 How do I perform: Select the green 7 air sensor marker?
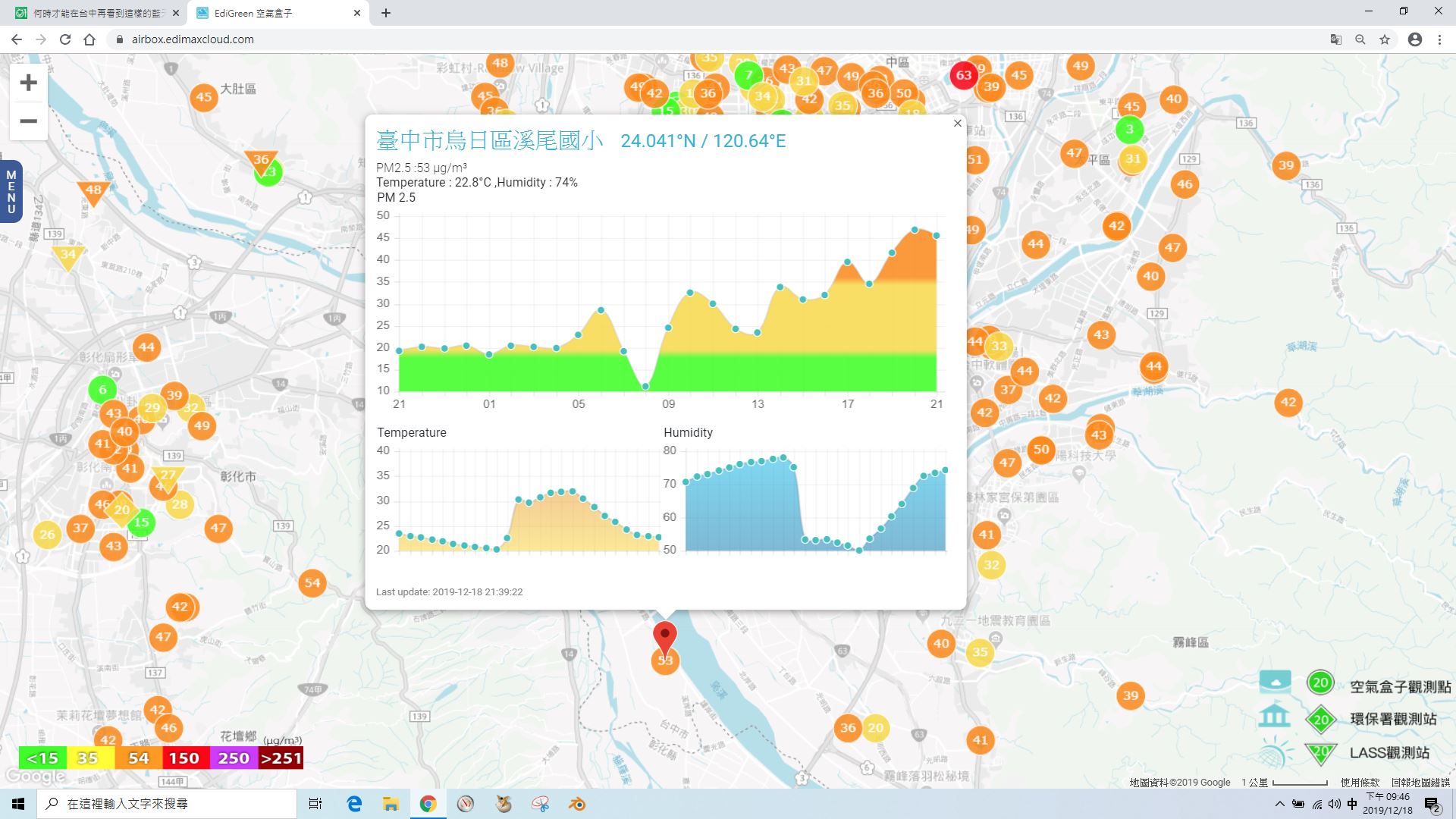click(748, 75)
